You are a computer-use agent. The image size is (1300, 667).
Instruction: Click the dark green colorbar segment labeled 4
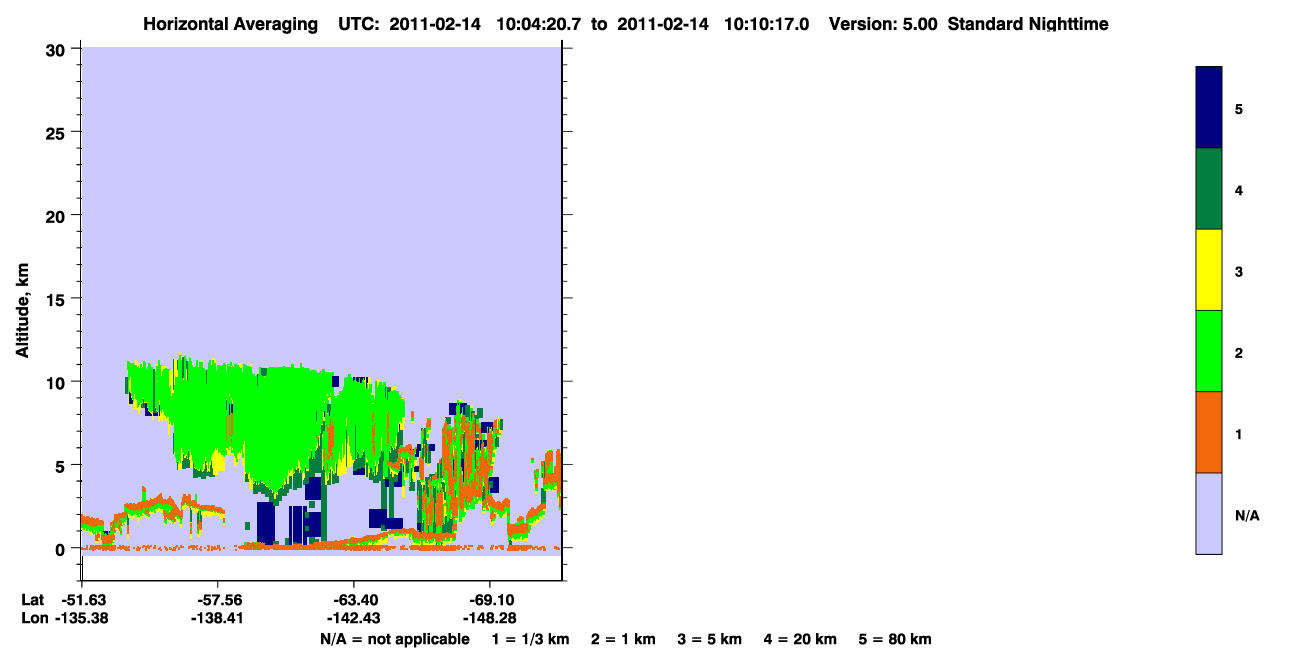[x=1209, y=189]
